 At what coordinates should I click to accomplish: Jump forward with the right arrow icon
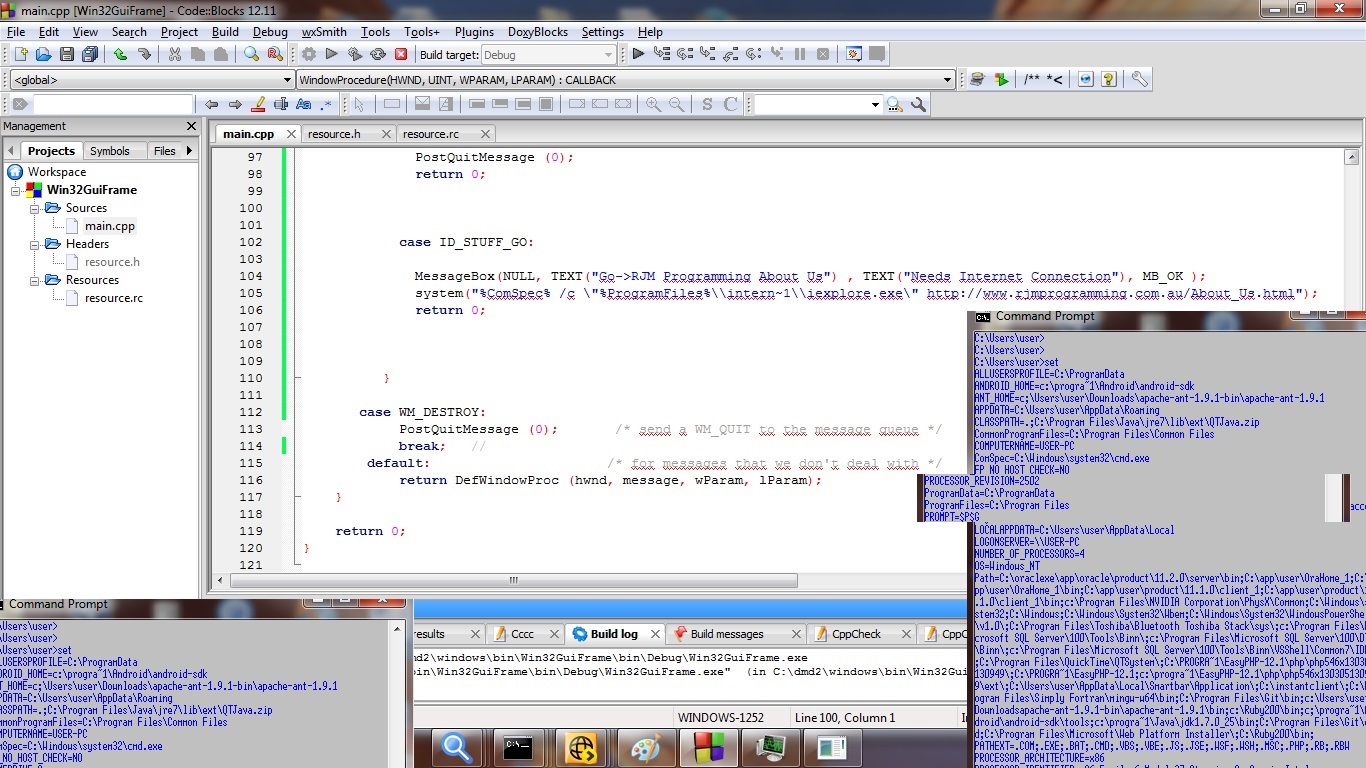[x=235, y=104]
